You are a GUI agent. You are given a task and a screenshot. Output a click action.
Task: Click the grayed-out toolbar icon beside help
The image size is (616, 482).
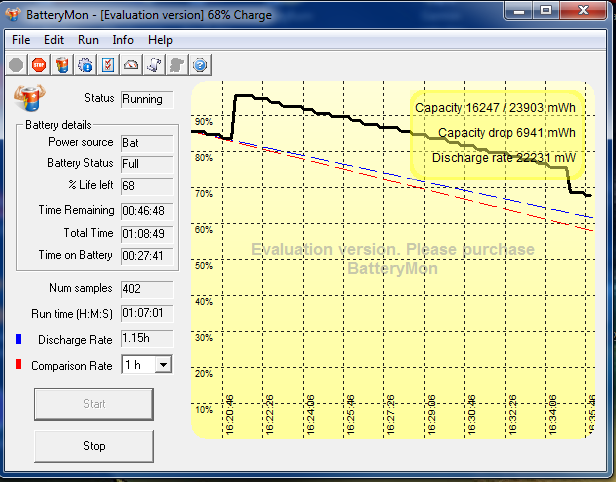click(x=177, y=65)
